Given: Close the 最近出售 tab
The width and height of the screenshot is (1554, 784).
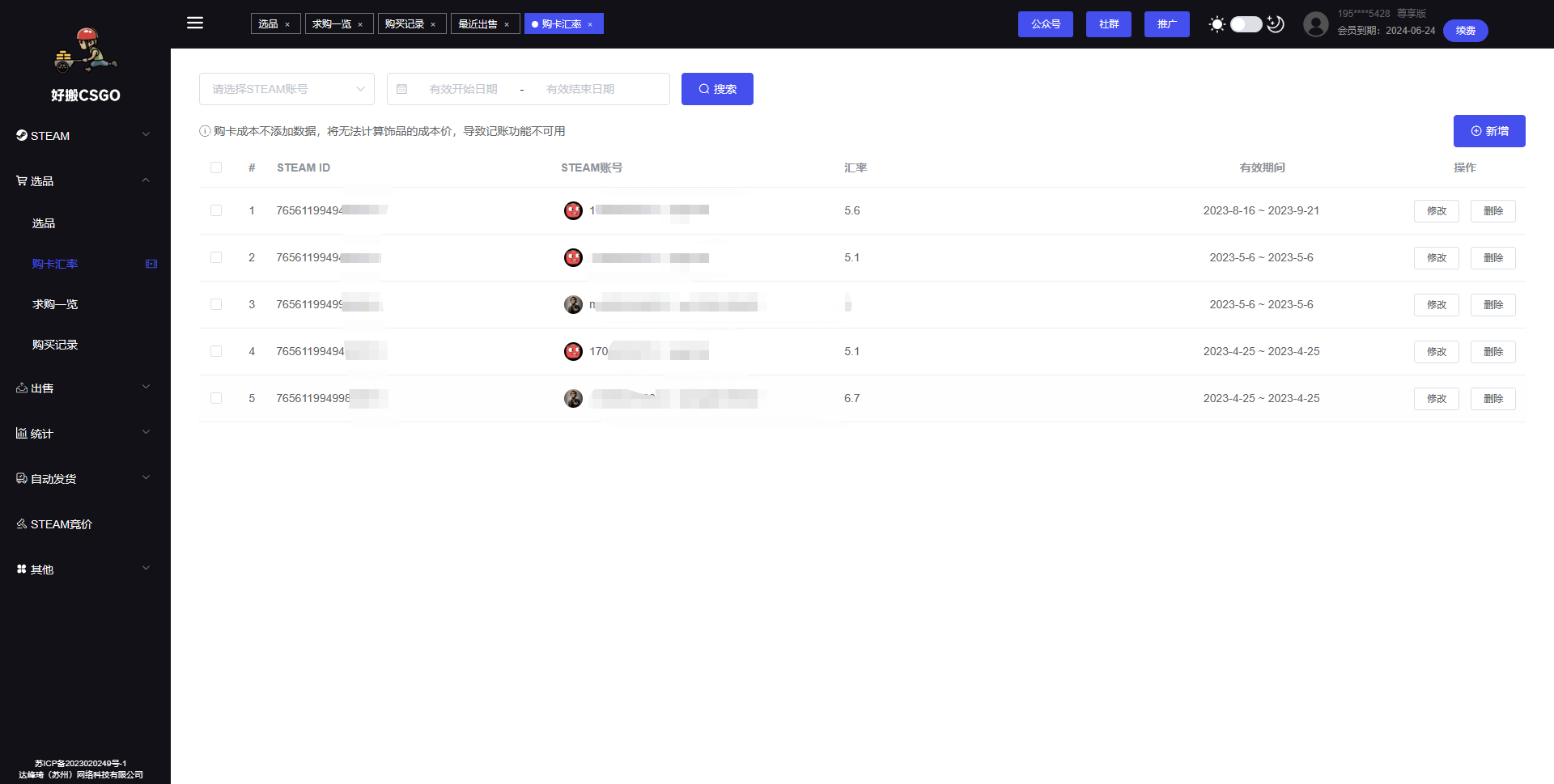Looking at the screenshot, I should tap(507, 24).
